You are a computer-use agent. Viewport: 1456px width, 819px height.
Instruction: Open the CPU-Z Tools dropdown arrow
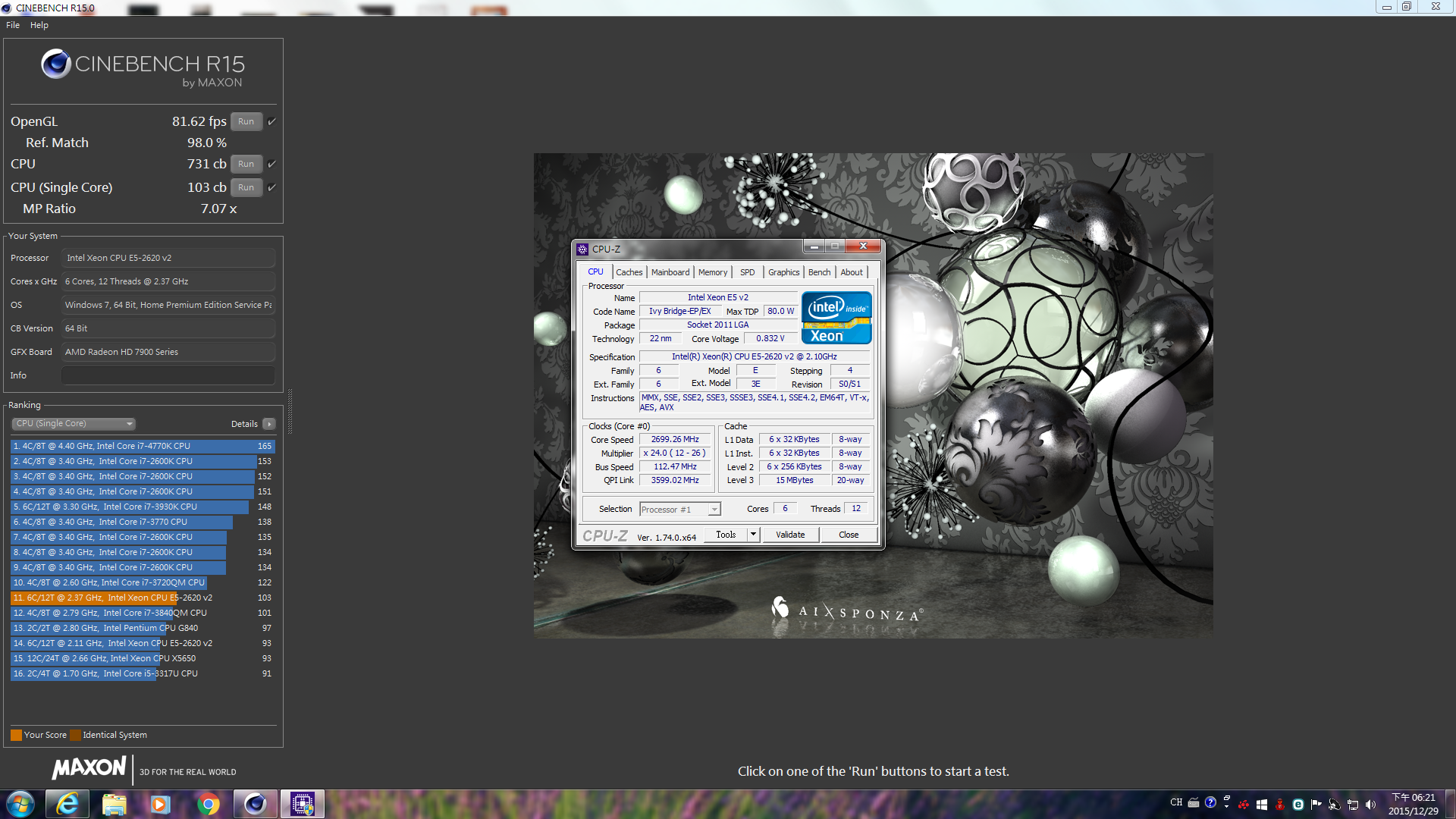753,535
